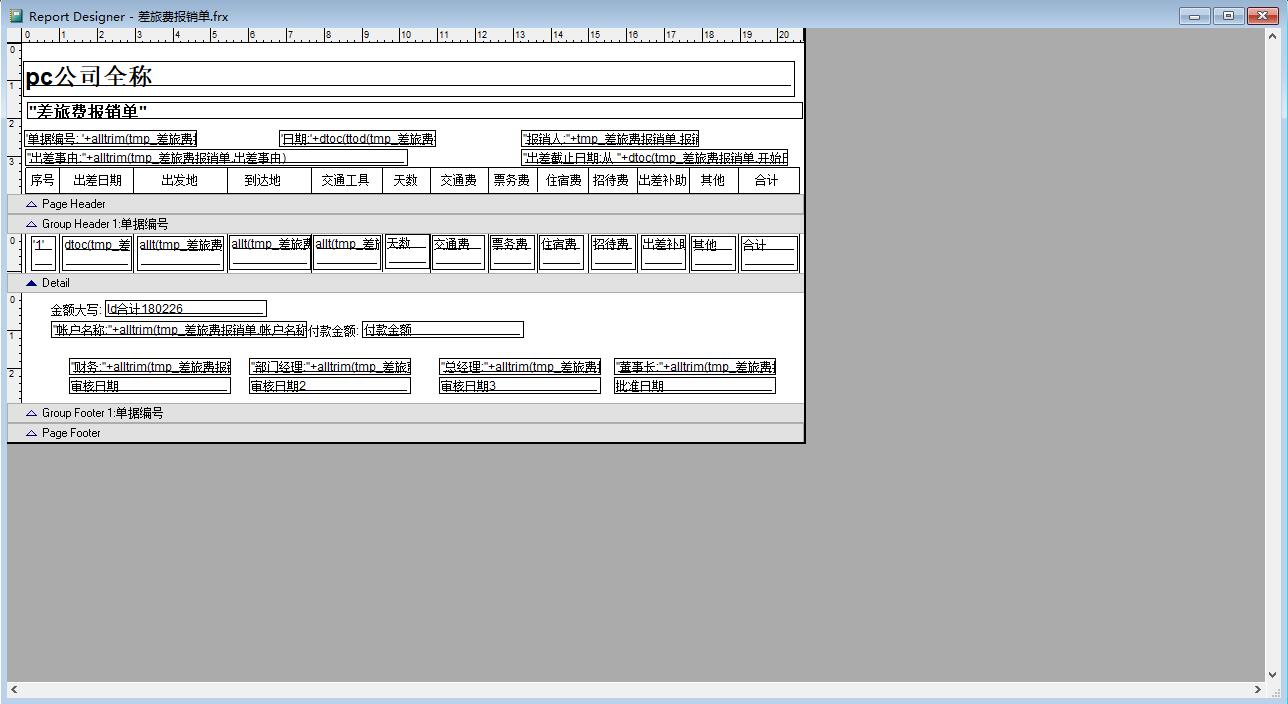The image size is (1288, 704).
Task: Click the horizontal scrollbar right arrow
Action: pos(1258,689)
